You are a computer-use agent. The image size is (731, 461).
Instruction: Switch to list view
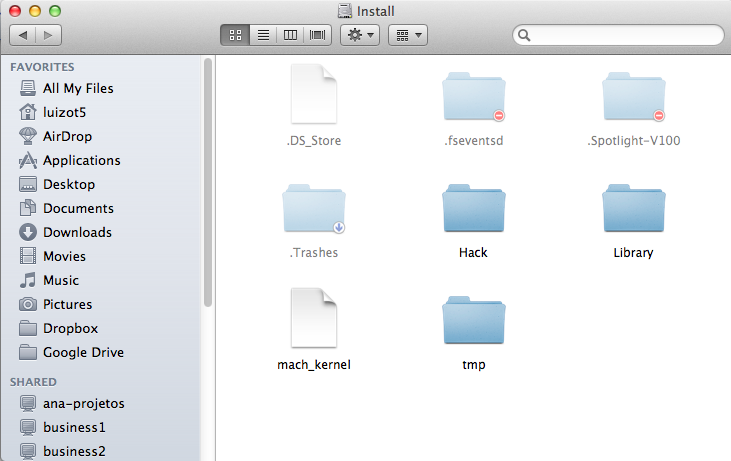coord(263,35)
